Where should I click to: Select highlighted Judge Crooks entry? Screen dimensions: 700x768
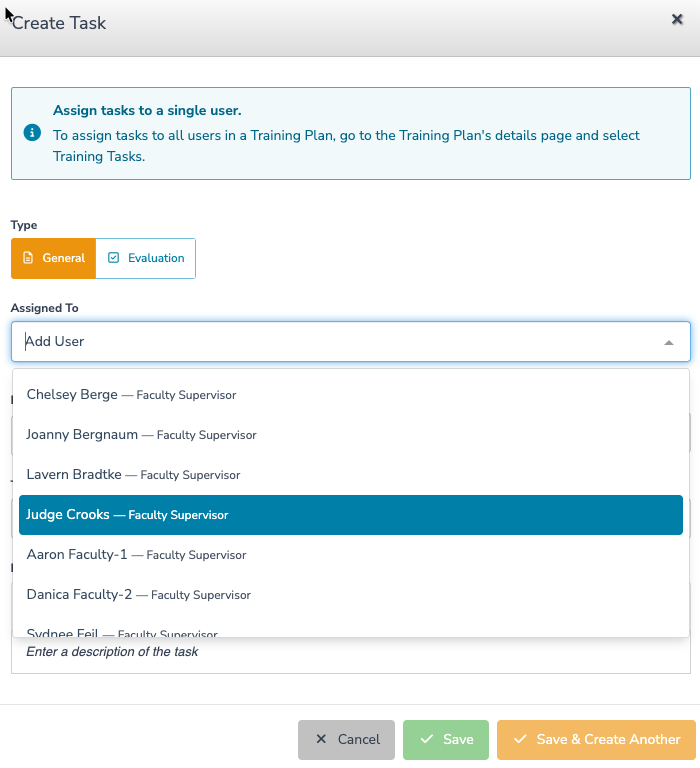[351, 515]
